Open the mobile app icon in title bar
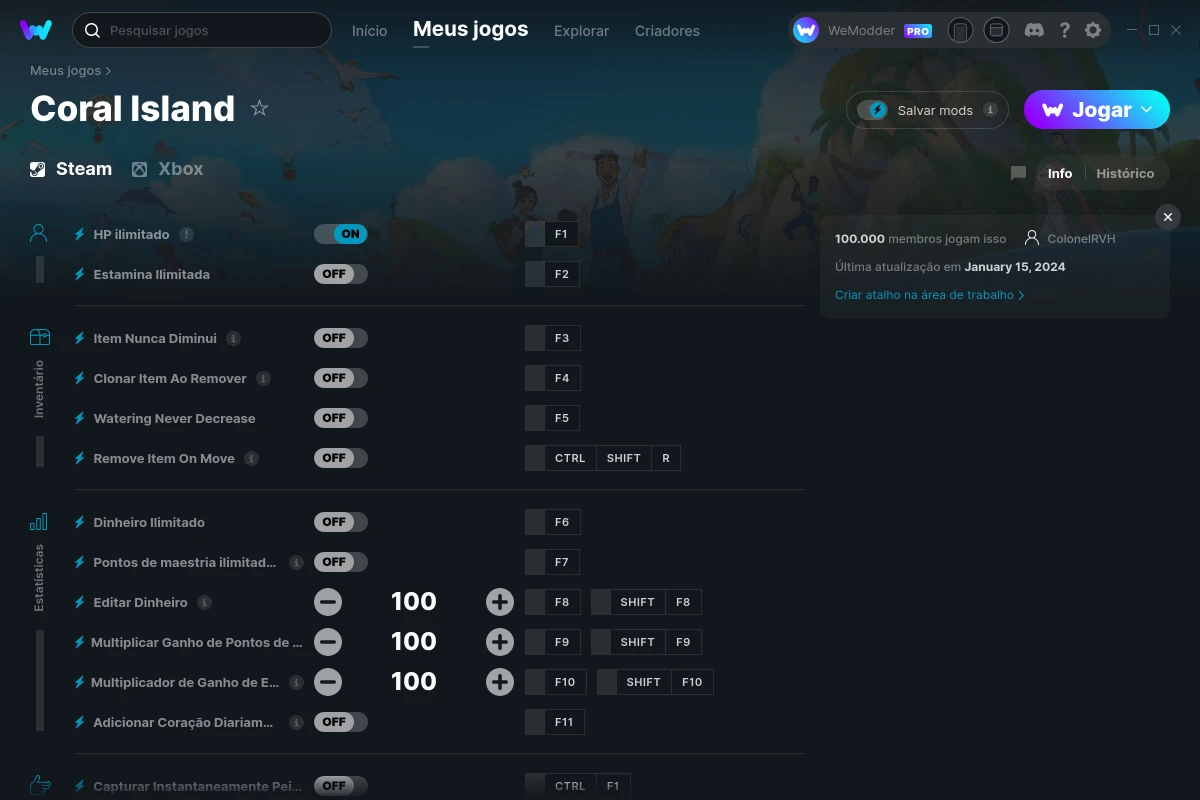Image resolution: width=1200 pixels, height=800 pixels. point(960,30)
